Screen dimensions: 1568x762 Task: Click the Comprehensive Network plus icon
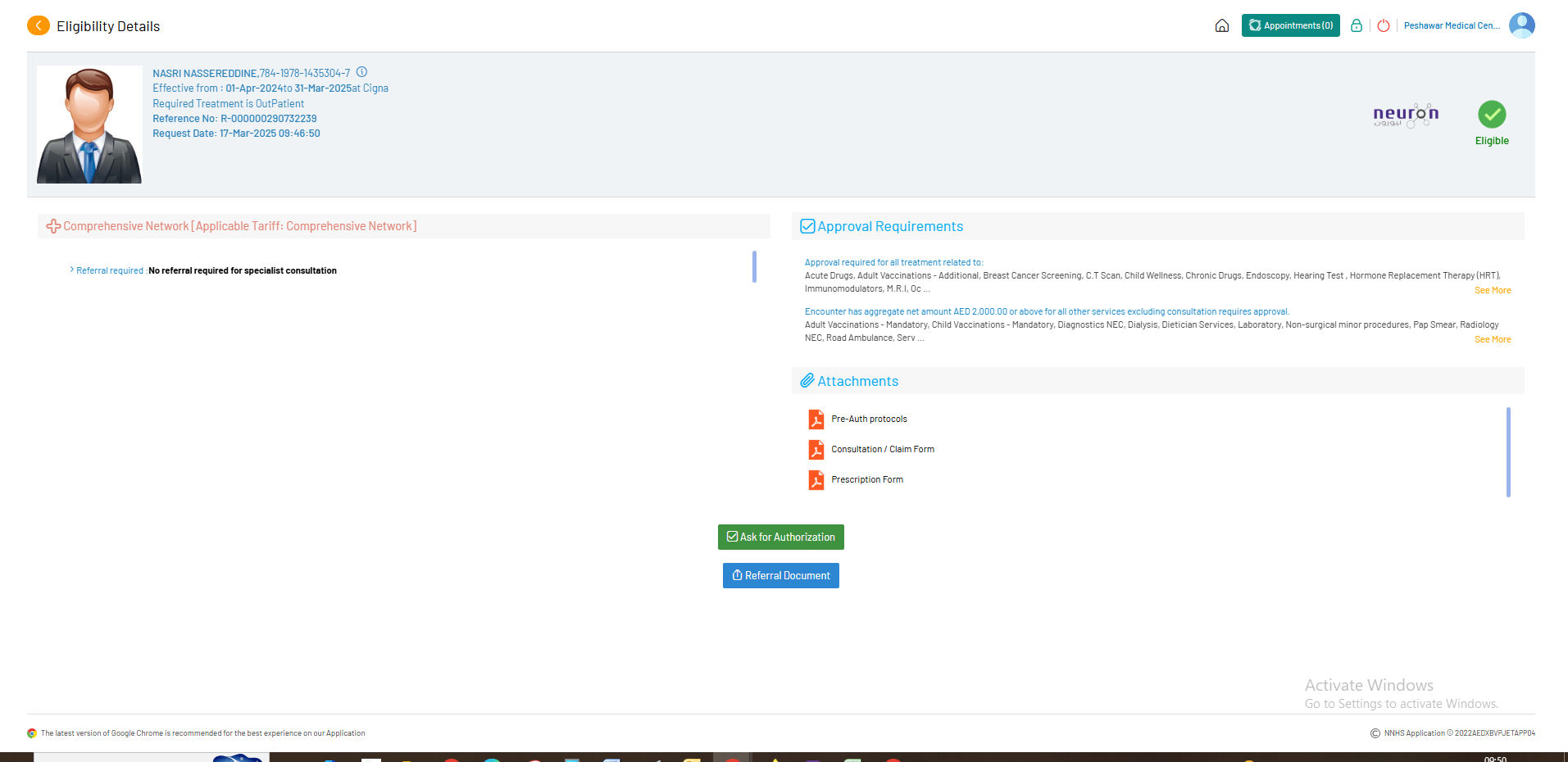[x=53, y=226]
